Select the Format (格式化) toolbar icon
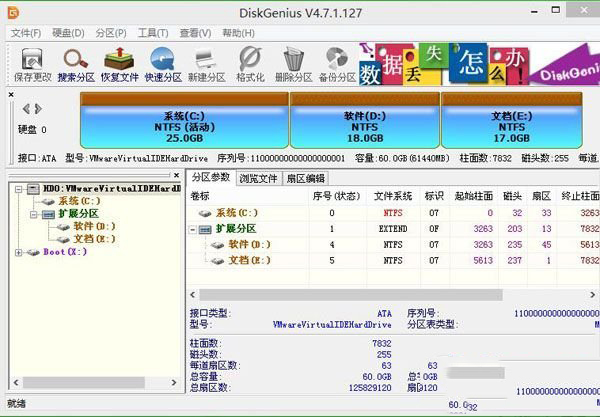 point(250,65)
